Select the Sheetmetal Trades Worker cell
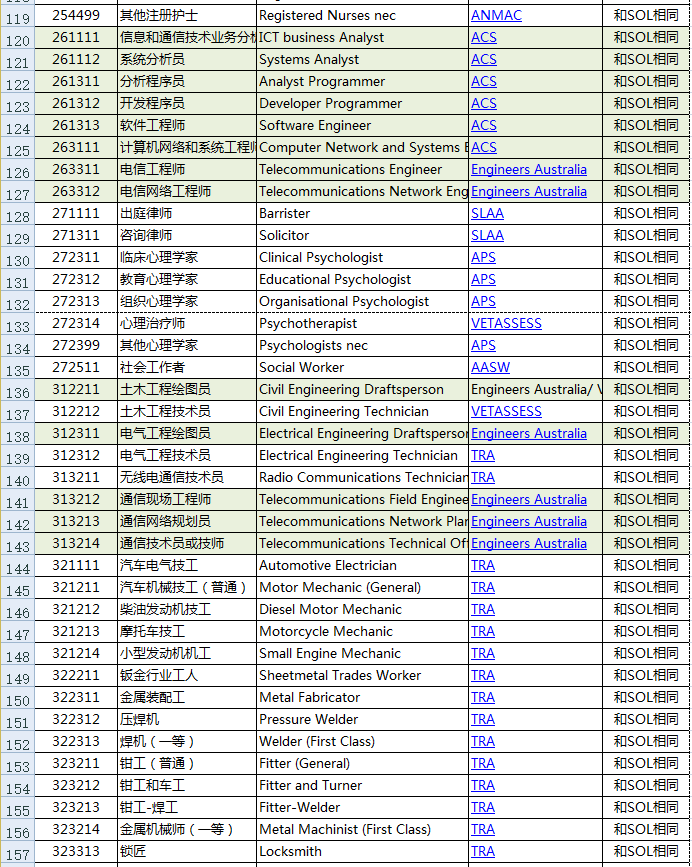The width and height of the screenshot is (692, 867). point(363,676)
